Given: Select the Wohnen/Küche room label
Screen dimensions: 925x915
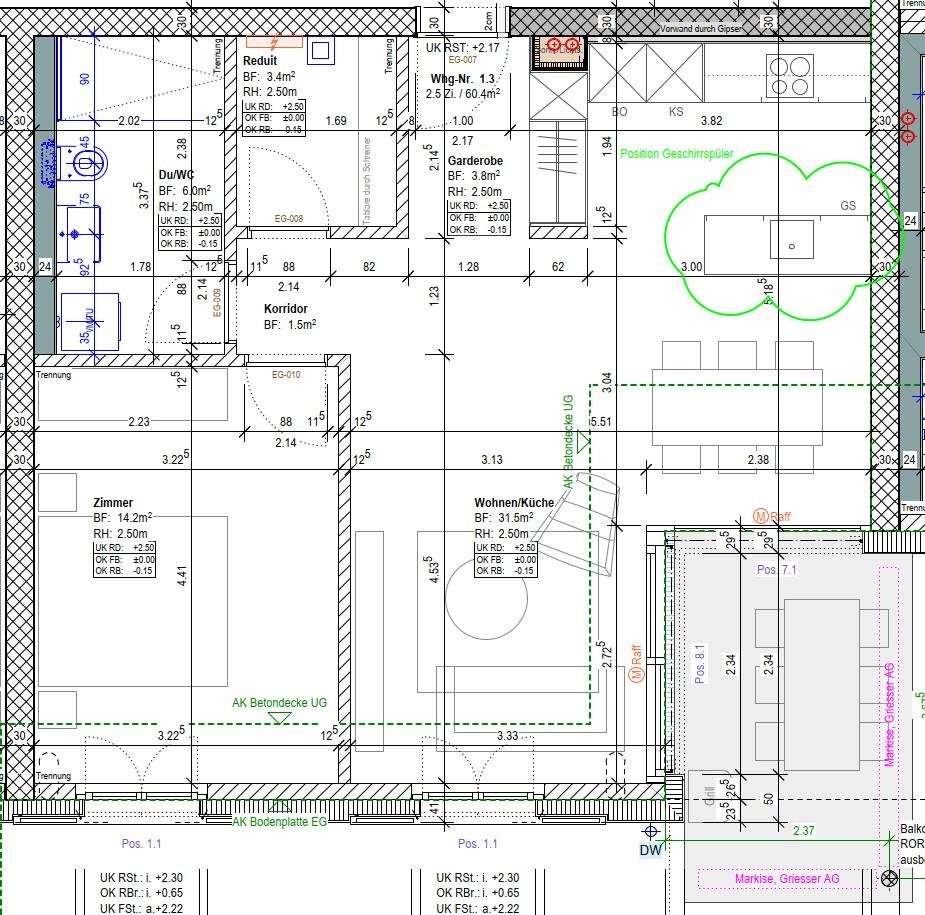Looking at the screenshot, I should [514, 503].
